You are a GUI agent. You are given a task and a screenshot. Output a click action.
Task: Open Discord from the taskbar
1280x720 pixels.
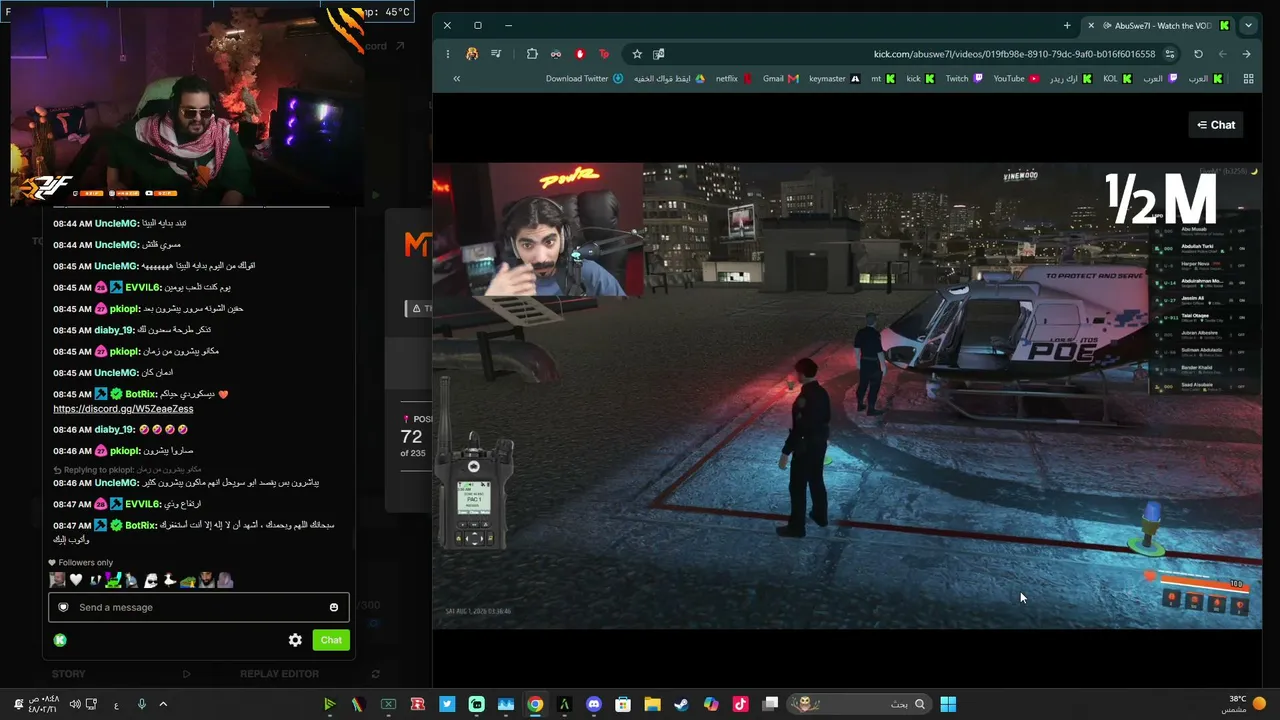pos(594,704)
